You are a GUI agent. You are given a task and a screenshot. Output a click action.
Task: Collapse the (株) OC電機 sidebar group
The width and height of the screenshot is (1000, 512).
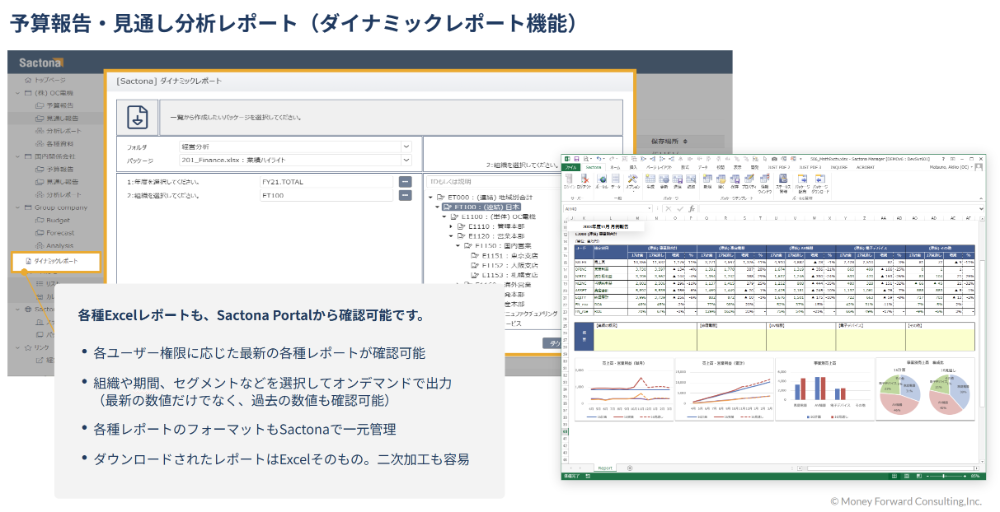click(x=18, y=92)
